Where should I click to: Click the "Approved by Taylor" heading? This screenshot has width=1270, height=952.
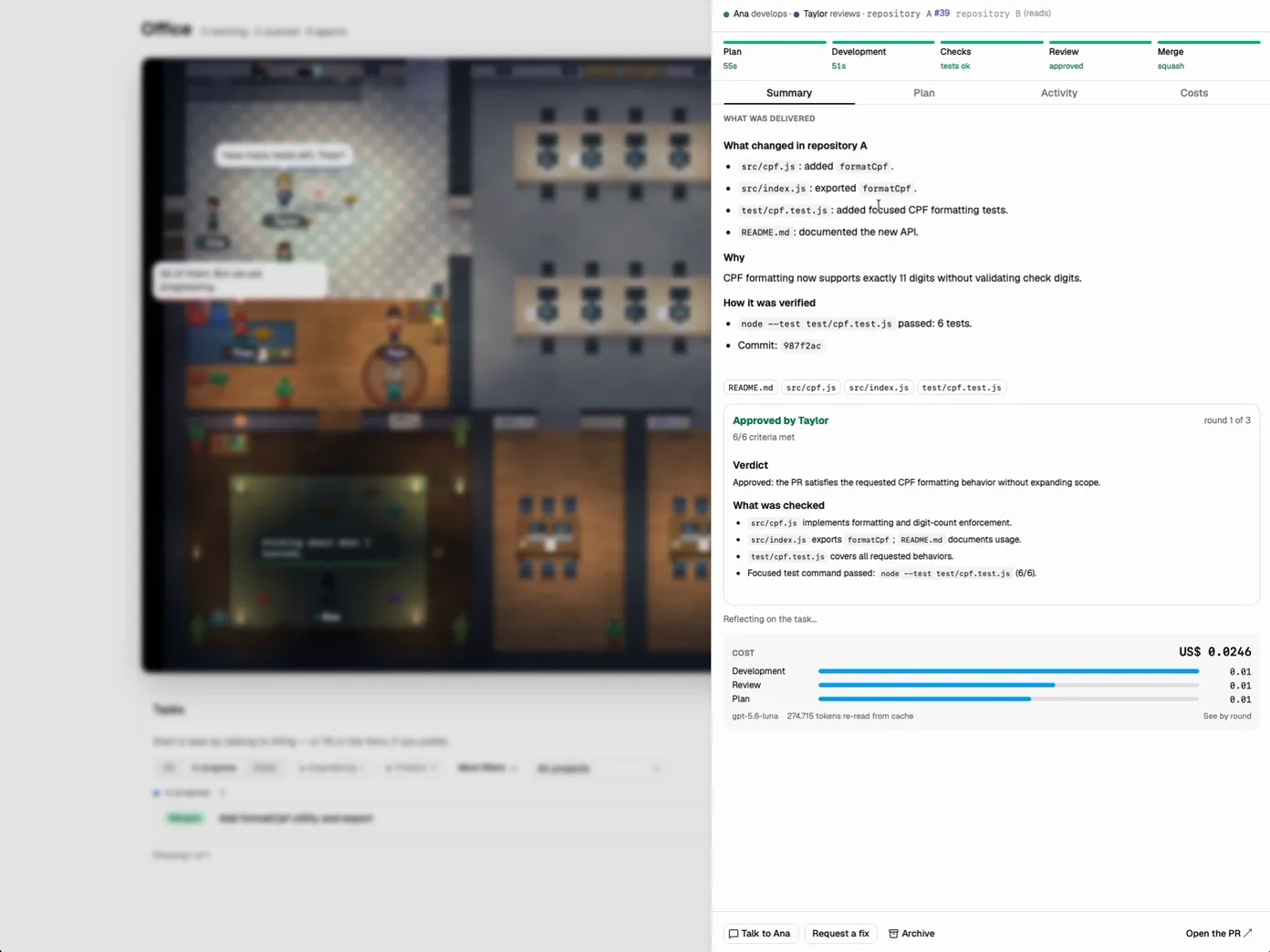coord(781,420)
